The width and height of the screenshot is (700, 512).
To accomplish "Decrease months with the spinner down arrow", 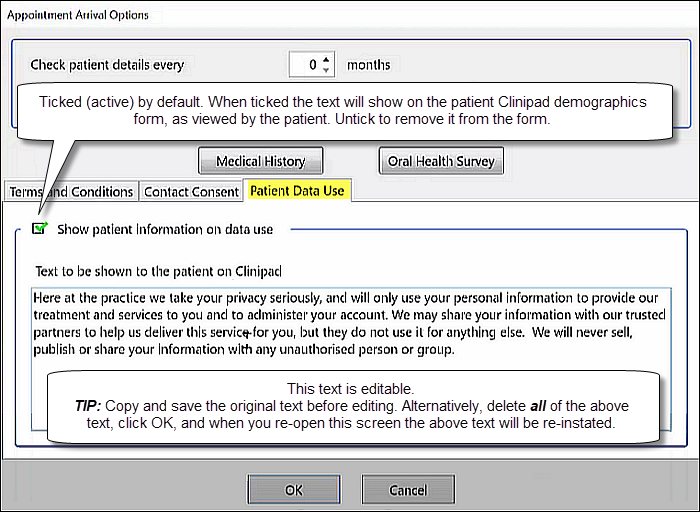I will (x=326, y=70).
